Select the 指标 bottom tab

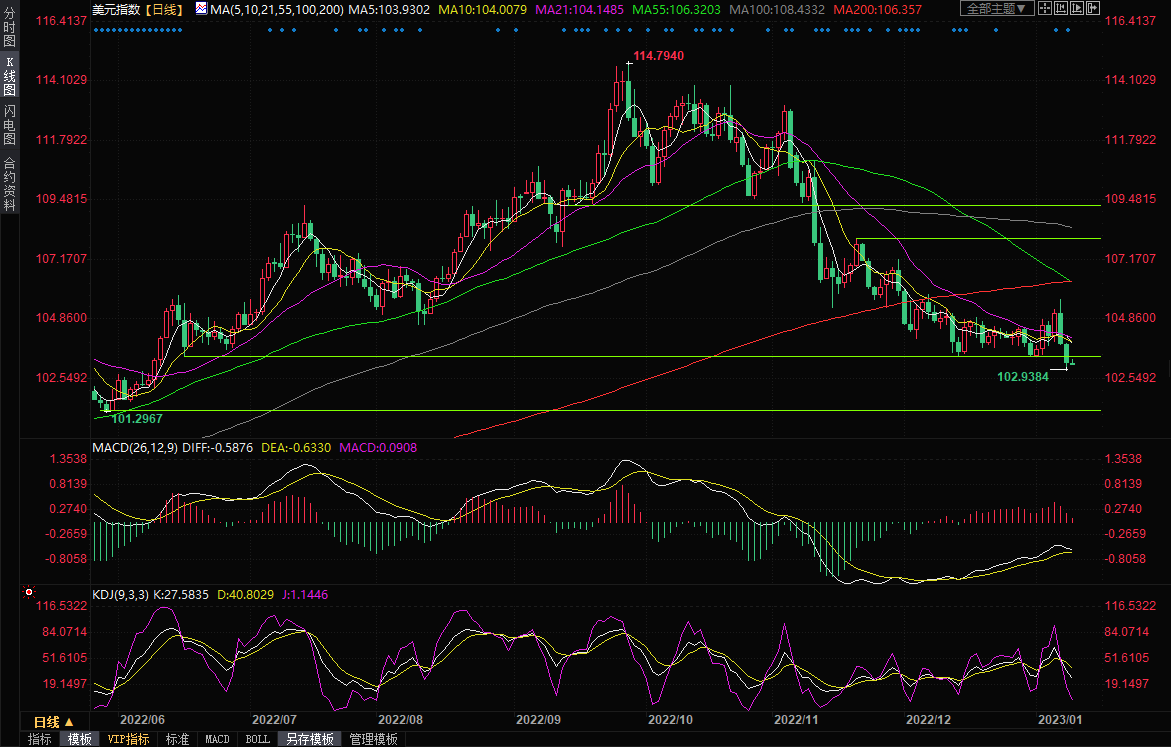(x=40, y=740)
